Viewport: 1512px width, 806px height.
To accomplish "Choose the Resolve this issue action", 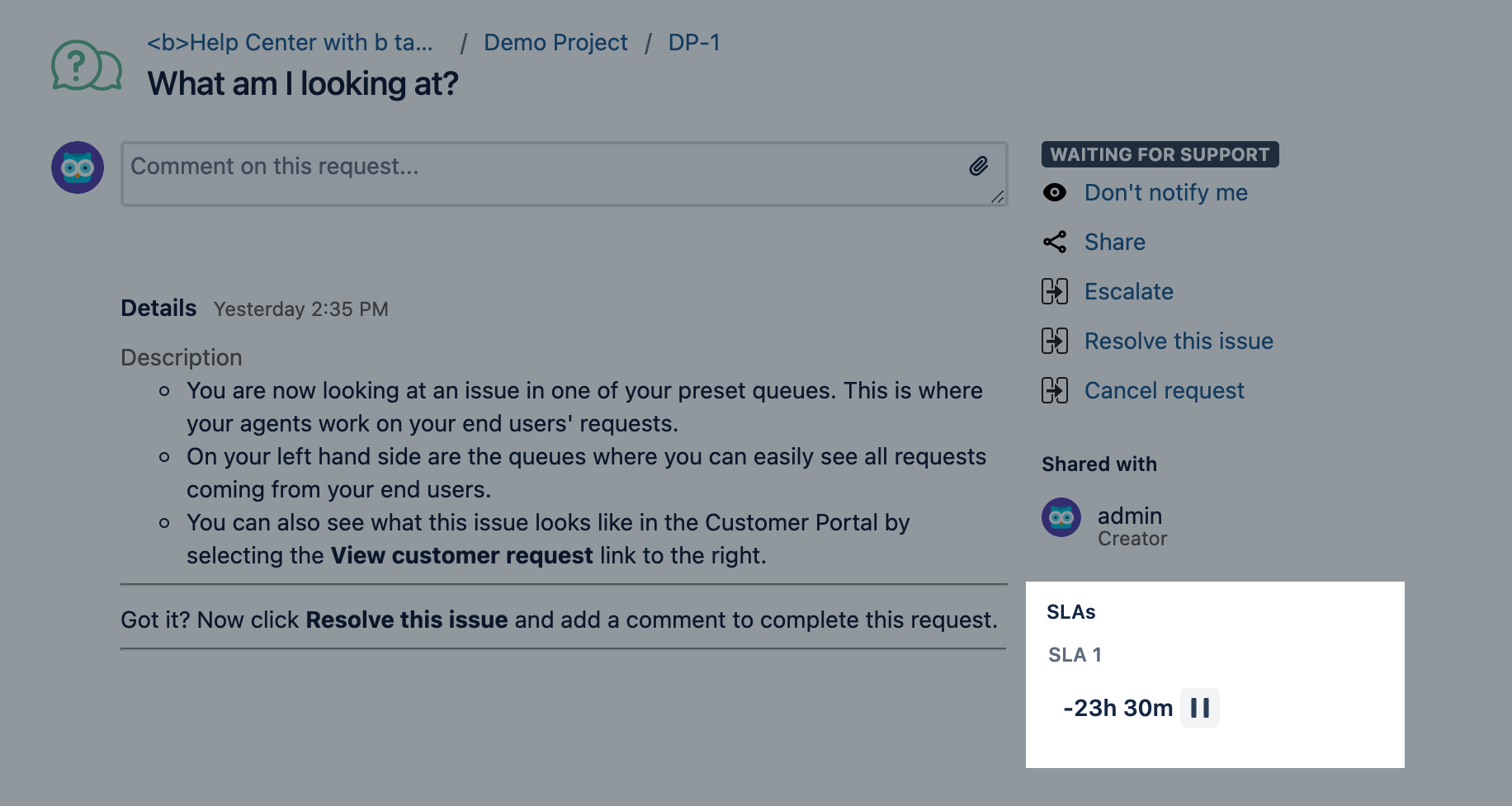I will [x=1179, y=341].
